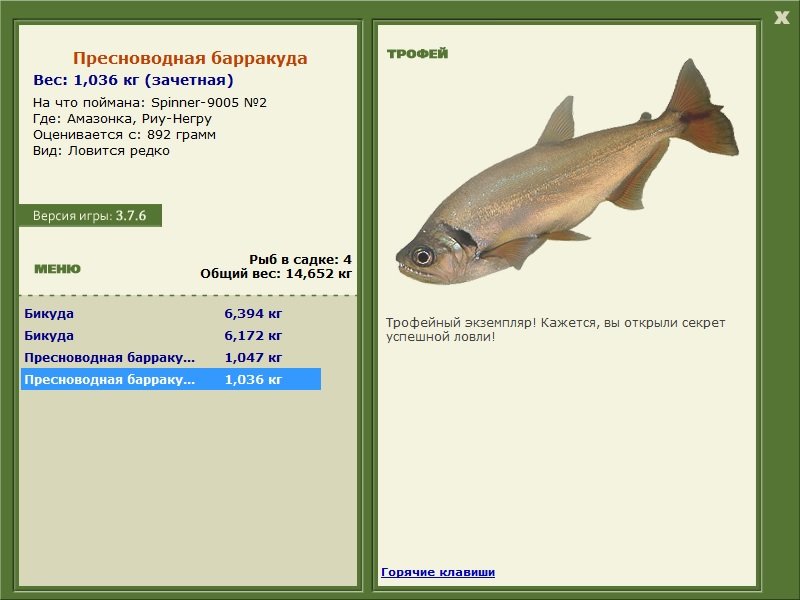Click the Рыб в садке: 4 counter
This screenshot has width=800, height=600.
tap(300, 259)
